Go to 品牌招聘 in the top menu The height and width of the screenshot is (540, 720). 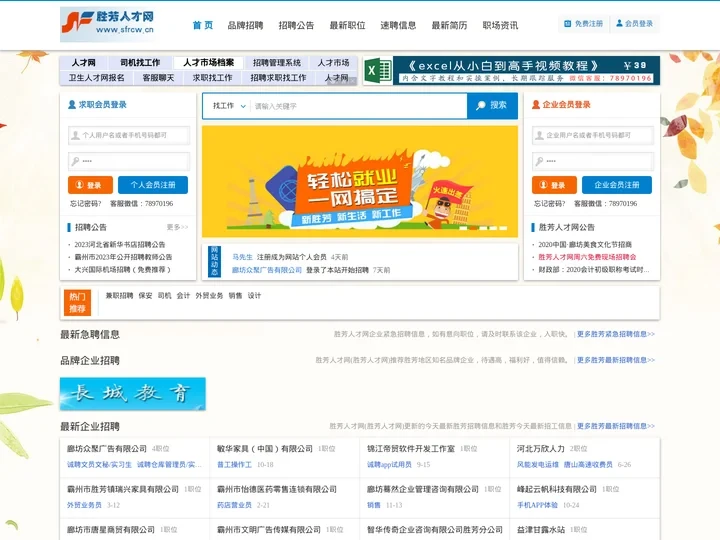coord(246,25)
